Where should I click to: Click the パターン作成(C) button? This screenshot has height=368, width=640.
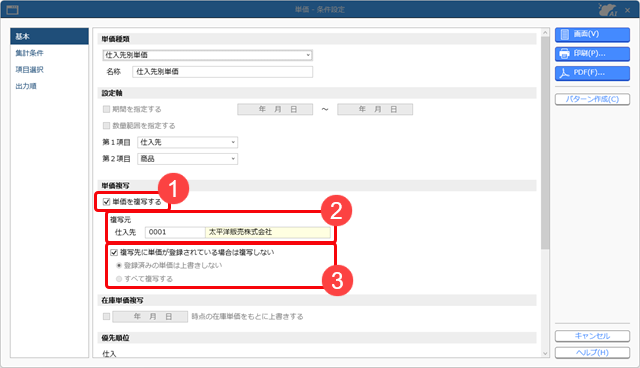click(x=592, y=99)
